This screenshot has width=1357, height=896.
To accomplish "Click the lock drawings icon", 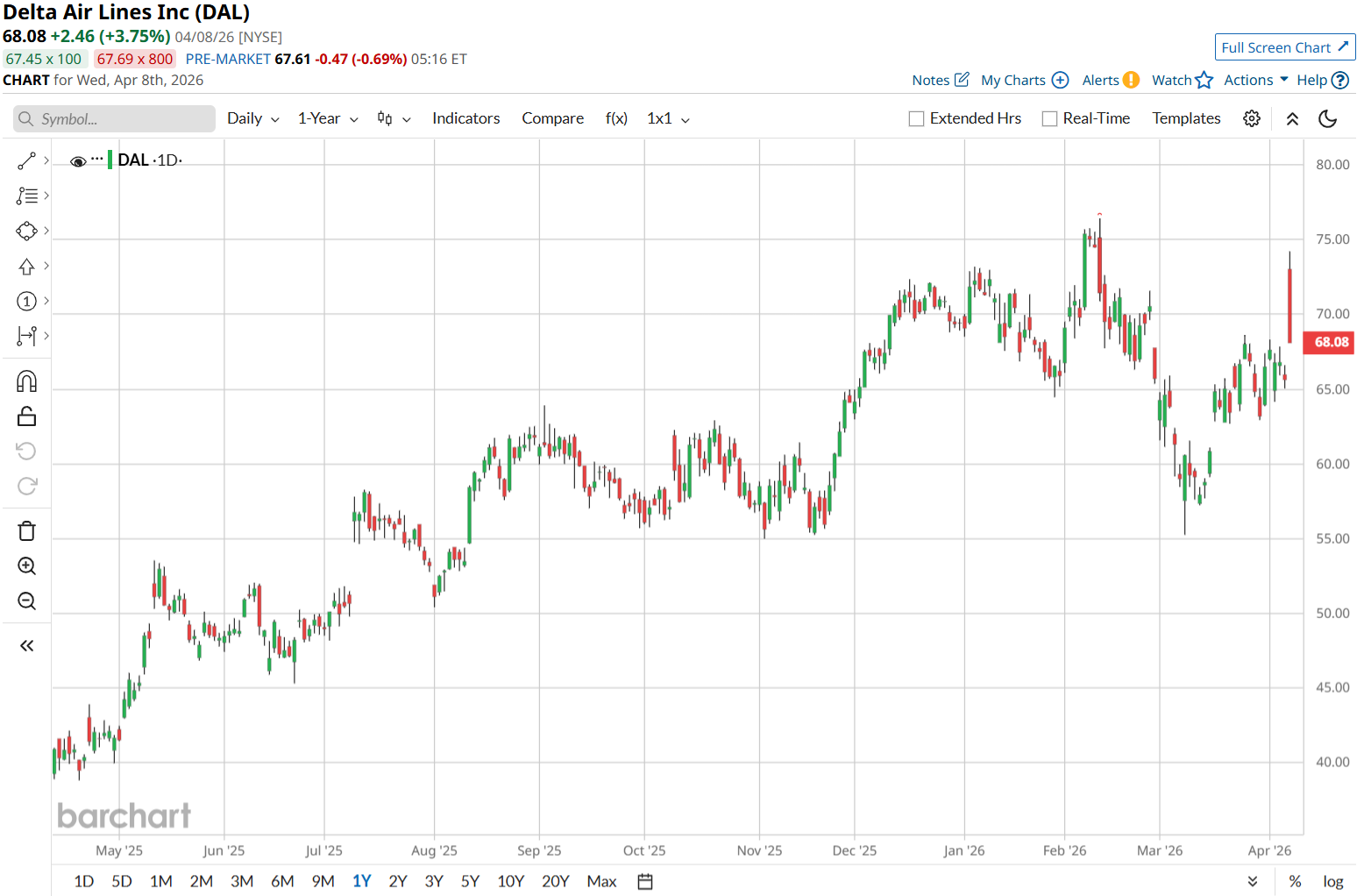I will point(26,416).
